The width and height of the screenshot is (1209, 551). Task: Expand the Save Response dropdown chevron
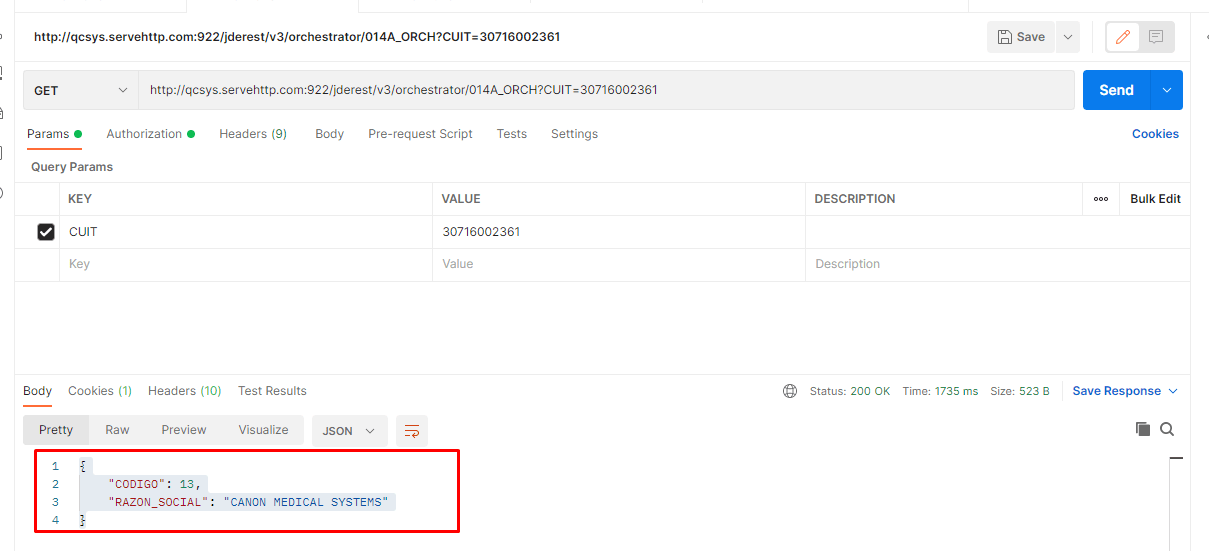tap(1173, 391)
